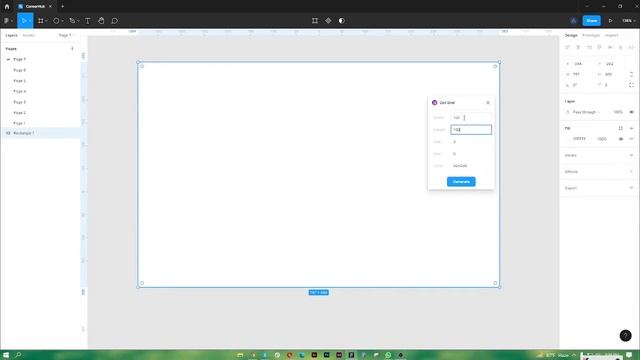Open Windows taskbar search
Image resolution: width=640 pixels, height=360 pixels.
(18, 355)
